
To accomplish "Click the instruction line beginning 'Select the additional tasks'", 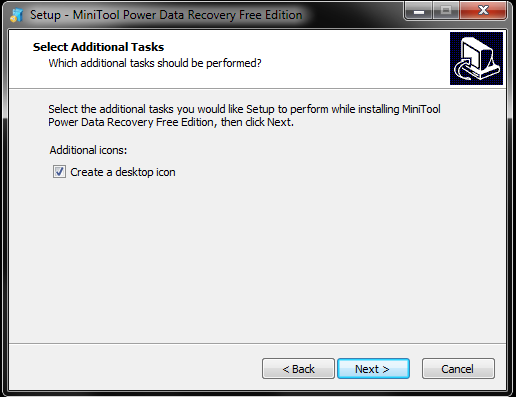I will (x=244, y=109).
